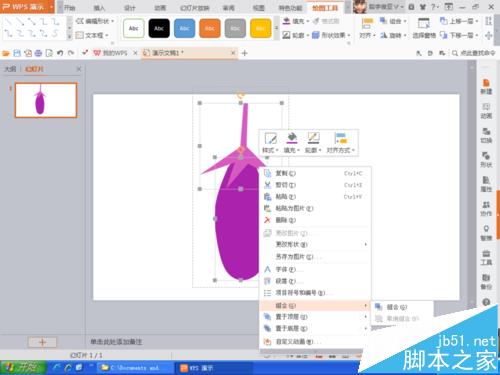This screenshot has height=375, width=500.
Task: Choose Paste as Picture in the context menu
Action: pos(315,208)
